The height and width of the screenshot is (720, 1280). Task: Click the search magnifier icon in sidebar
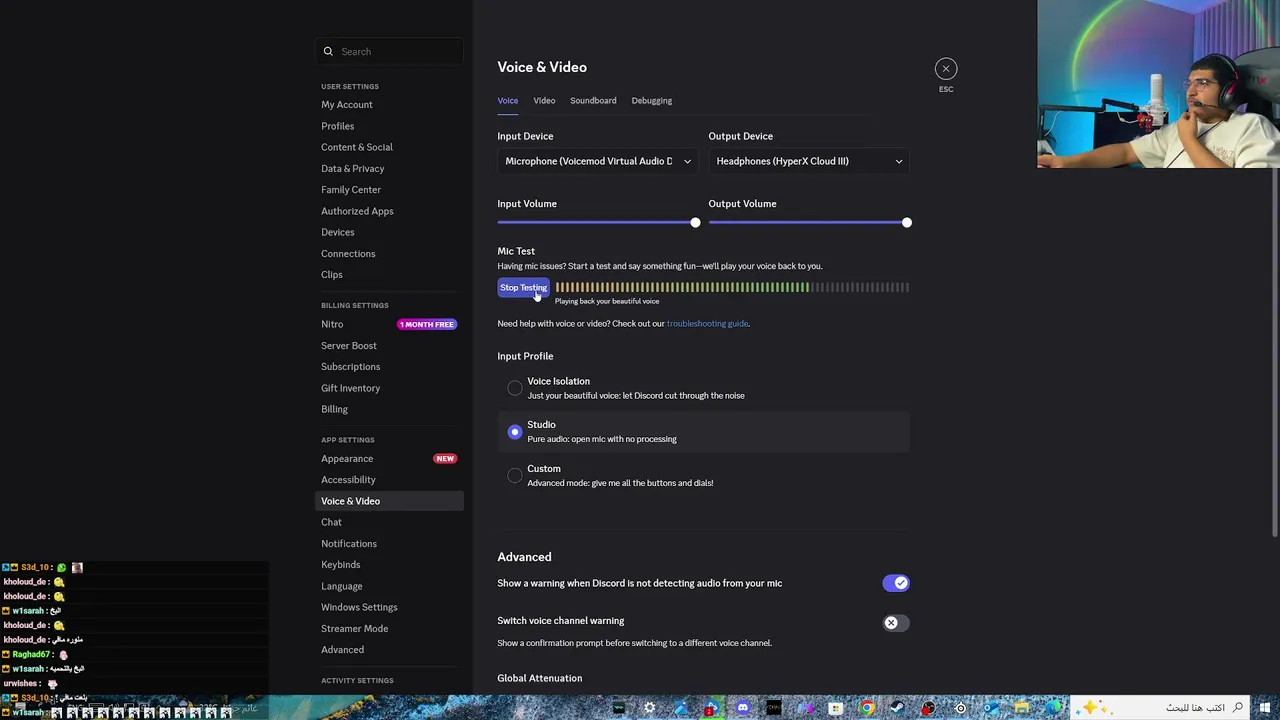(x=328, y=52)
